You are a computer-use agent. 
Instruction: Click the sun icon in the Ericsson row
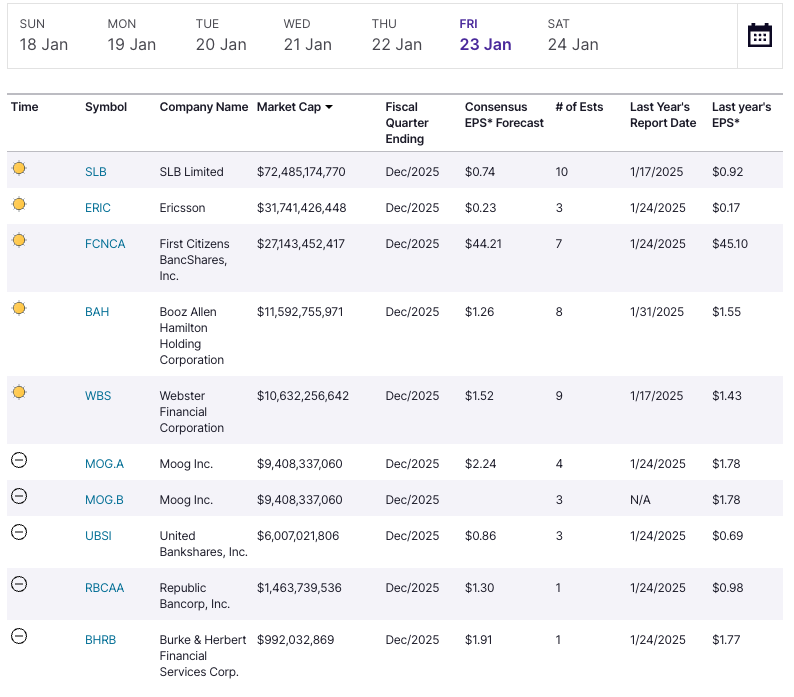point(19,205)
